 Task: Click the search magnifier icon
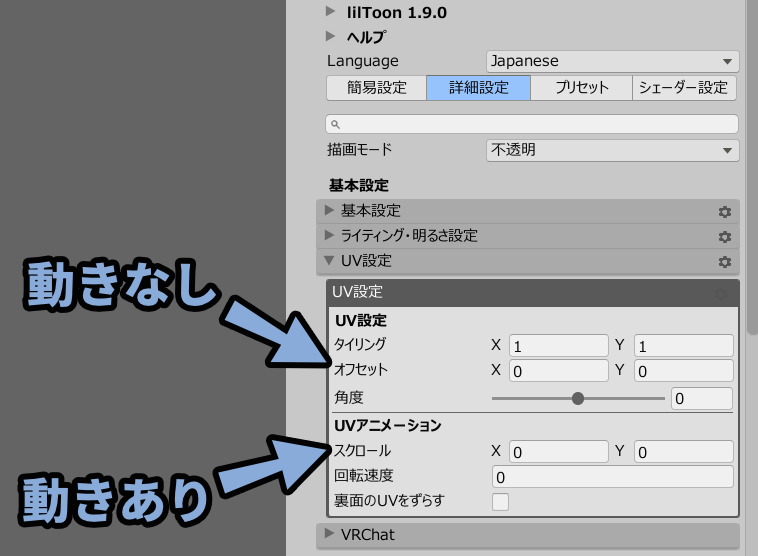[x=335, y=124]
